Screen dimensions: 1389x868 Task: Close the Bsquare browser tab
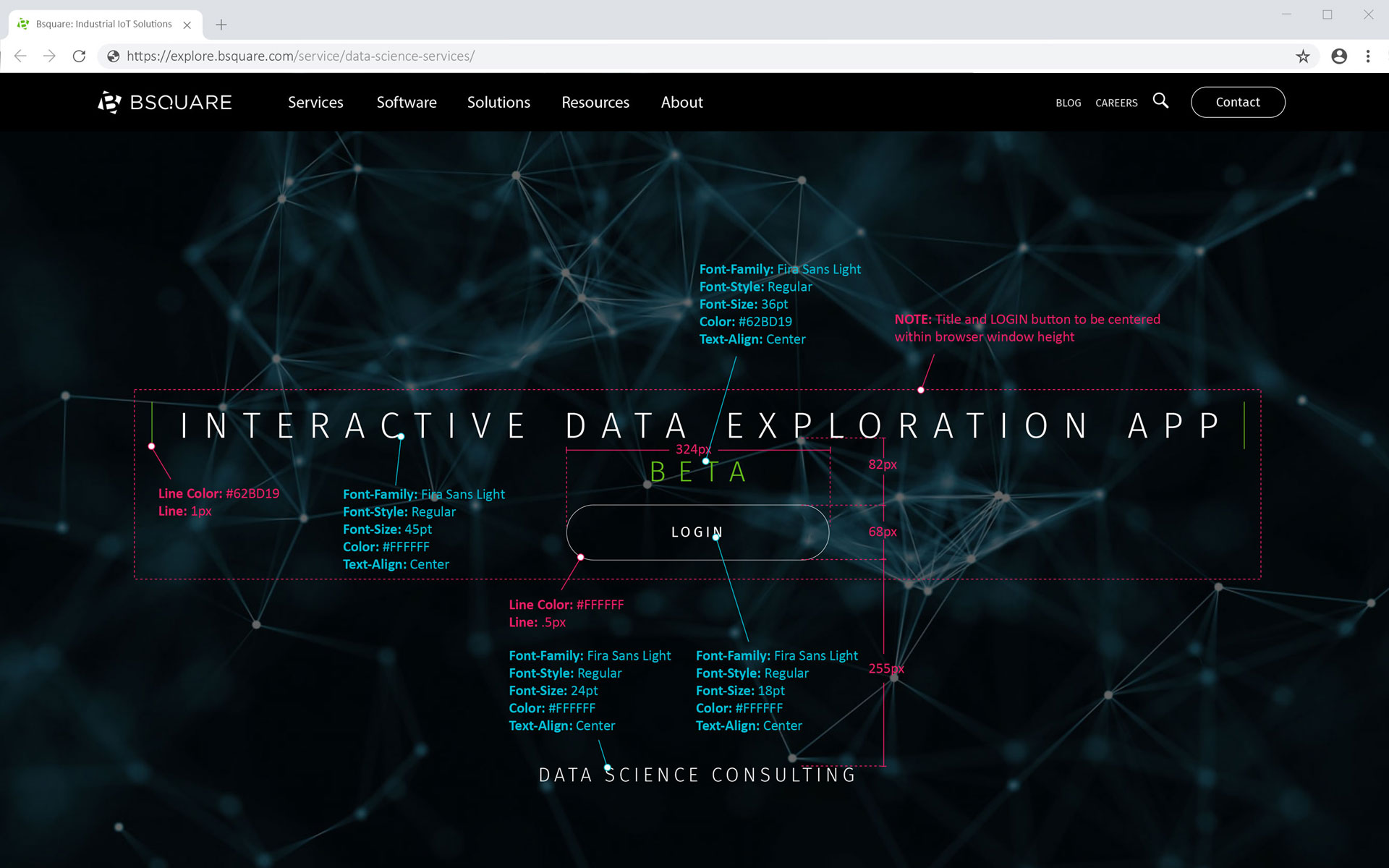click(187, 25)
